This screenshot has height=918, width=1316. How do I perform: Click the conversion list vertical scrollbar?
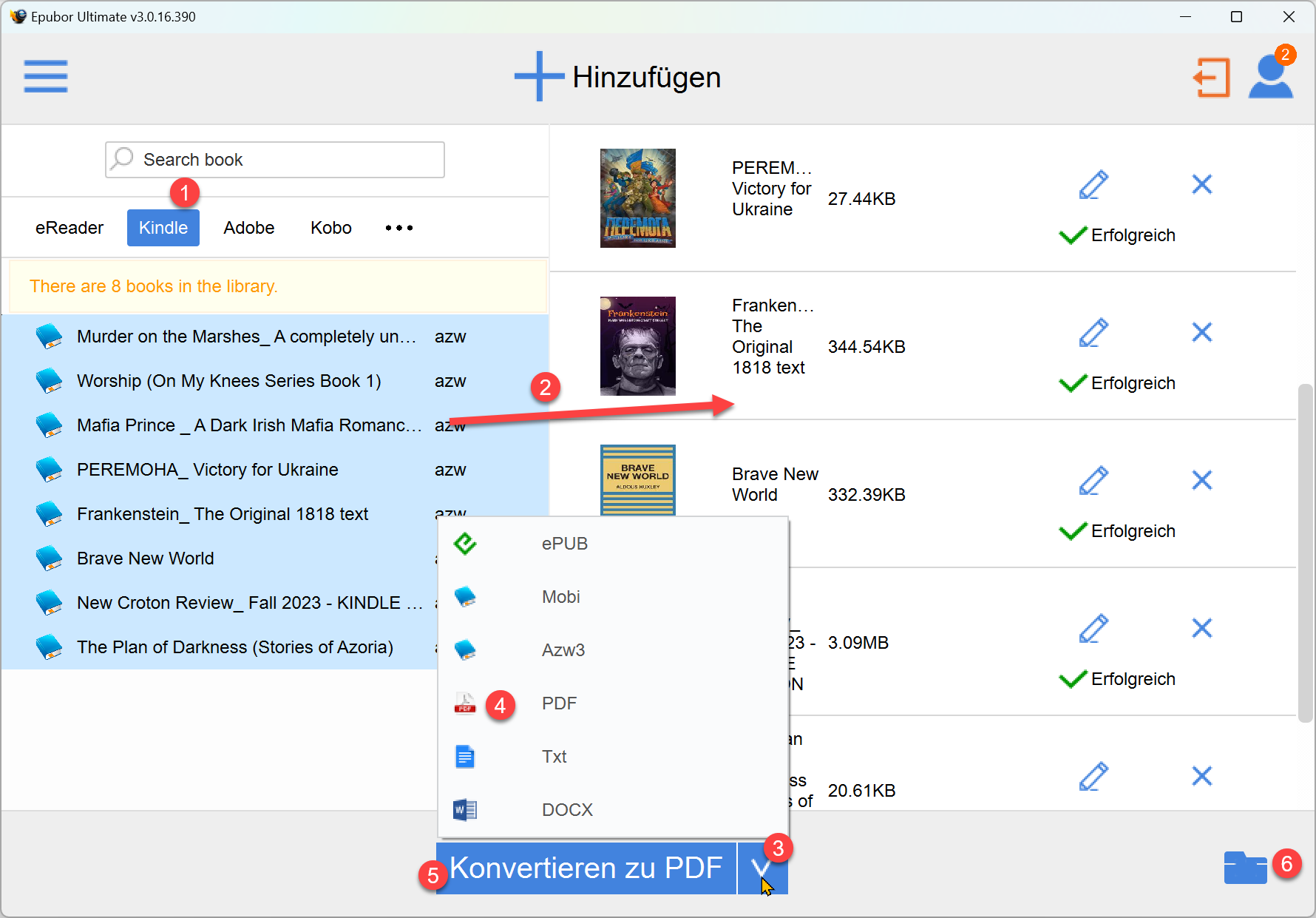[1306, 553]
